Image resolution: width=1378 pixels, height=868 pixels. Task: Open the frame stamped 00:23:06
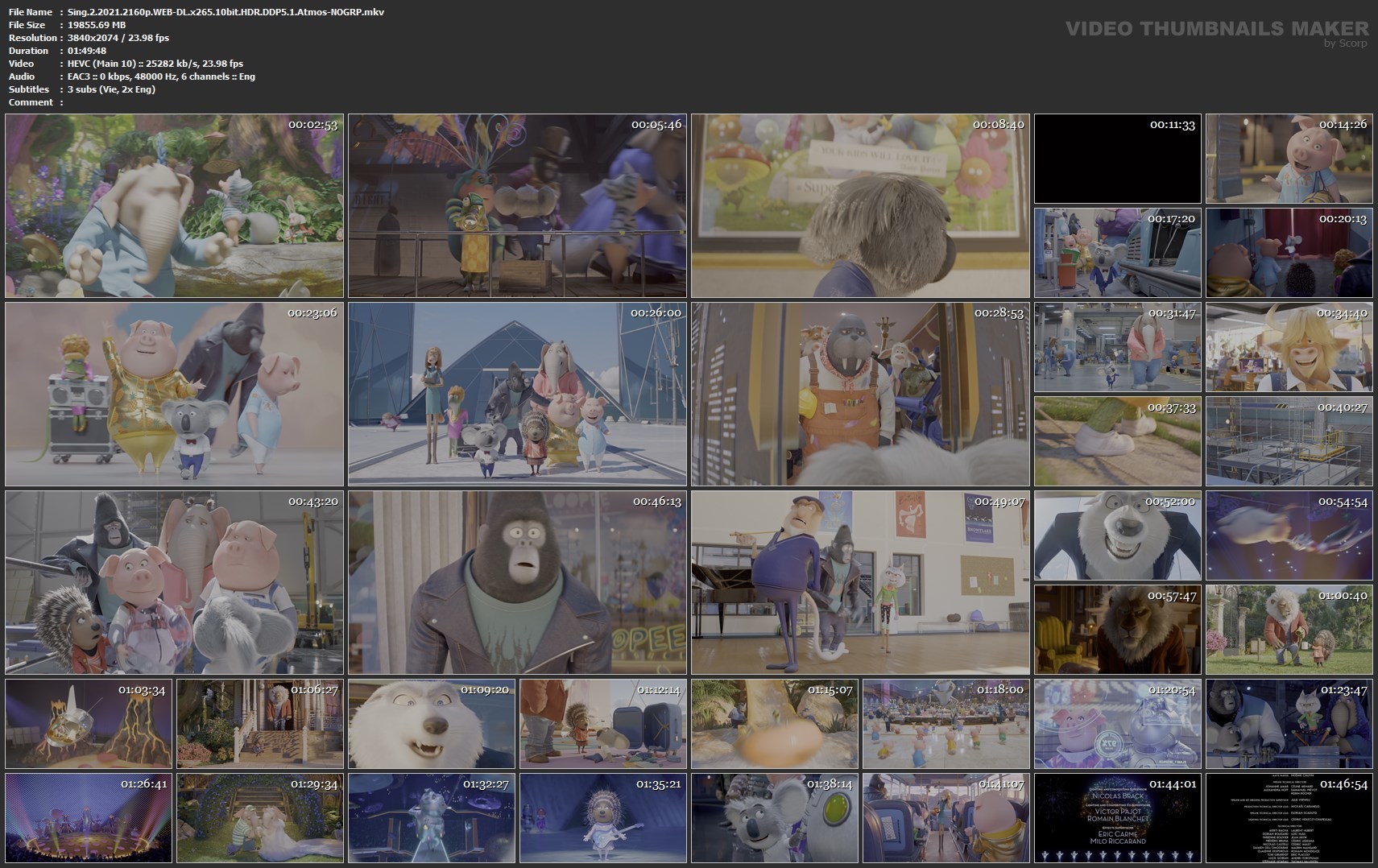174,395
